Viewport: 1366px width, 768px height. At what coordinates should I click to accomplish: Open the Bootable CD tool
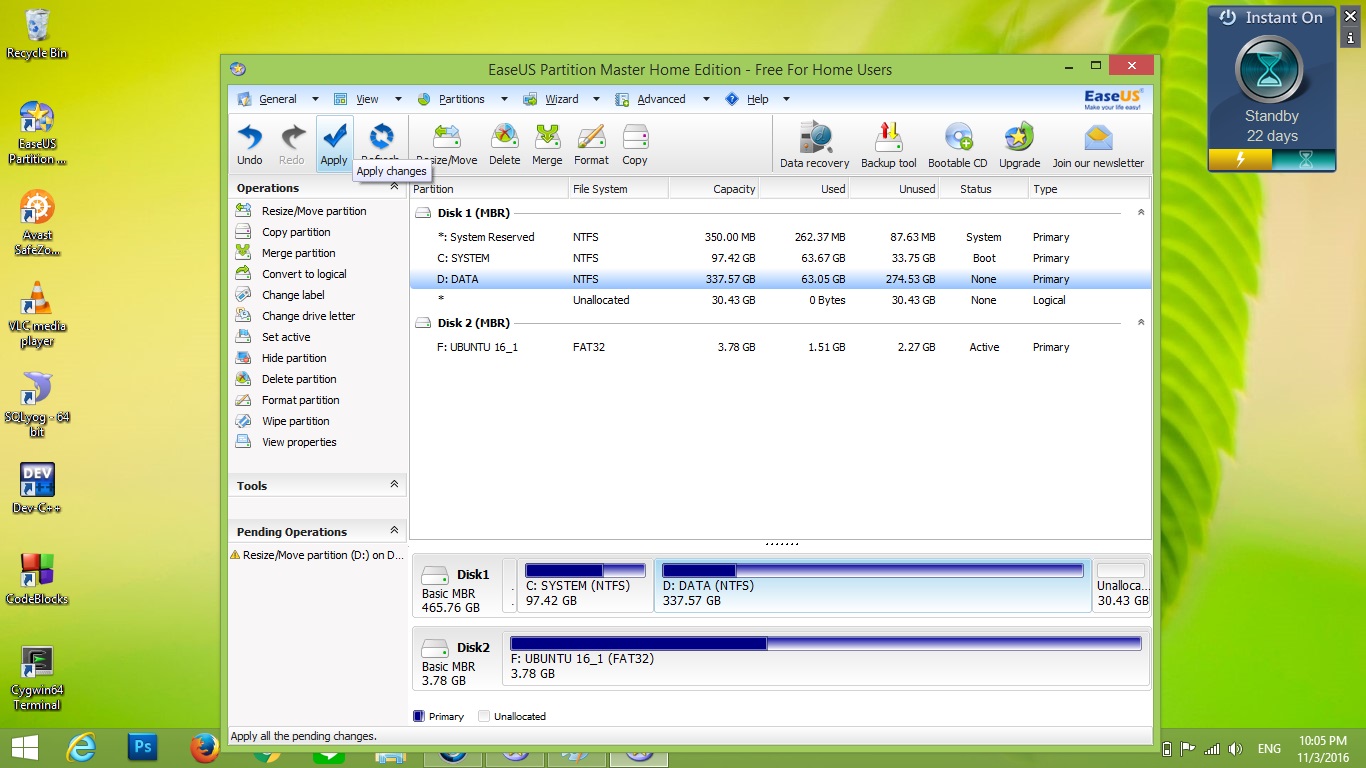[x=957, y=140]
